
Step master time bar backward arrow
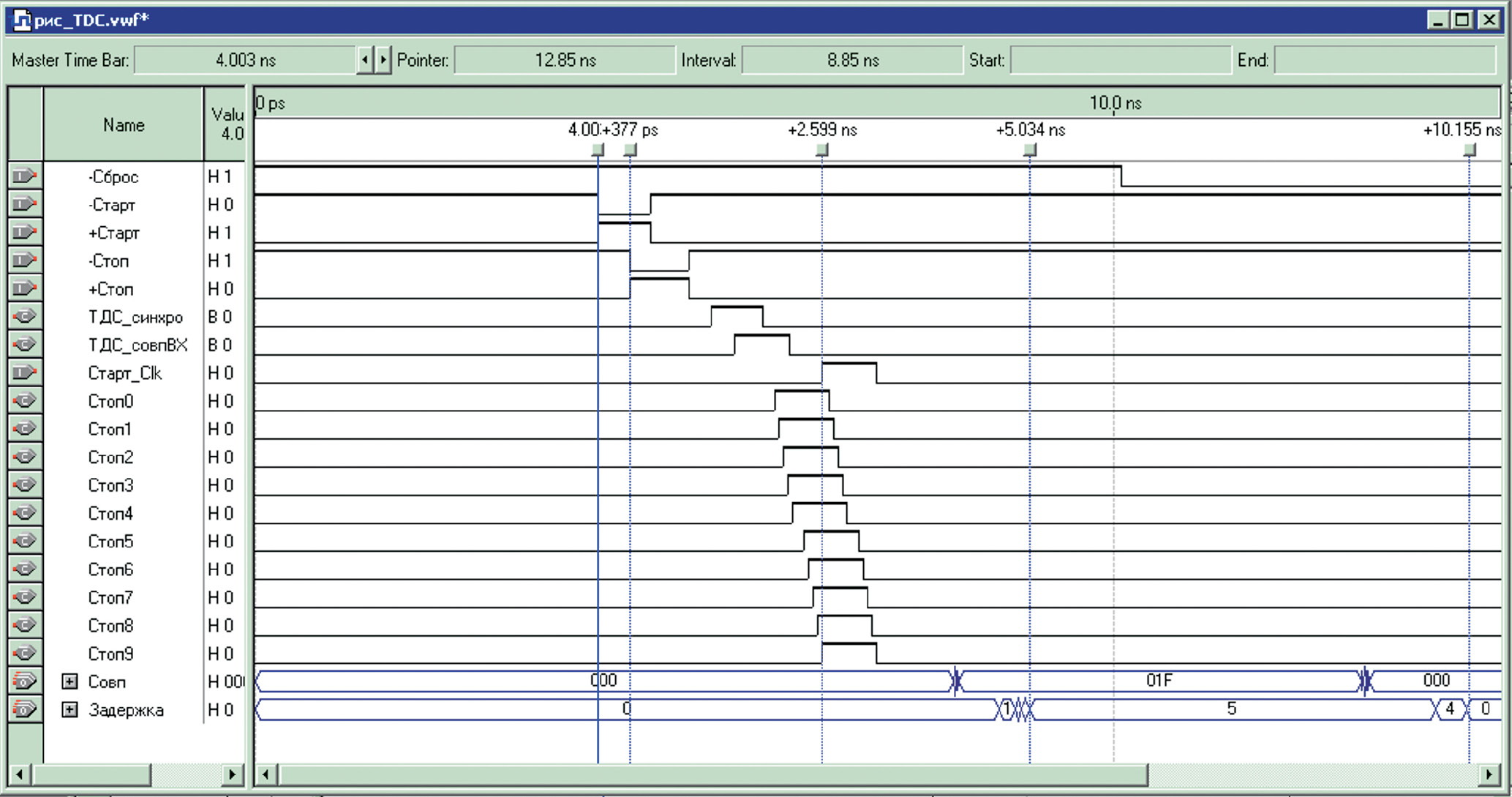[364, 60]
